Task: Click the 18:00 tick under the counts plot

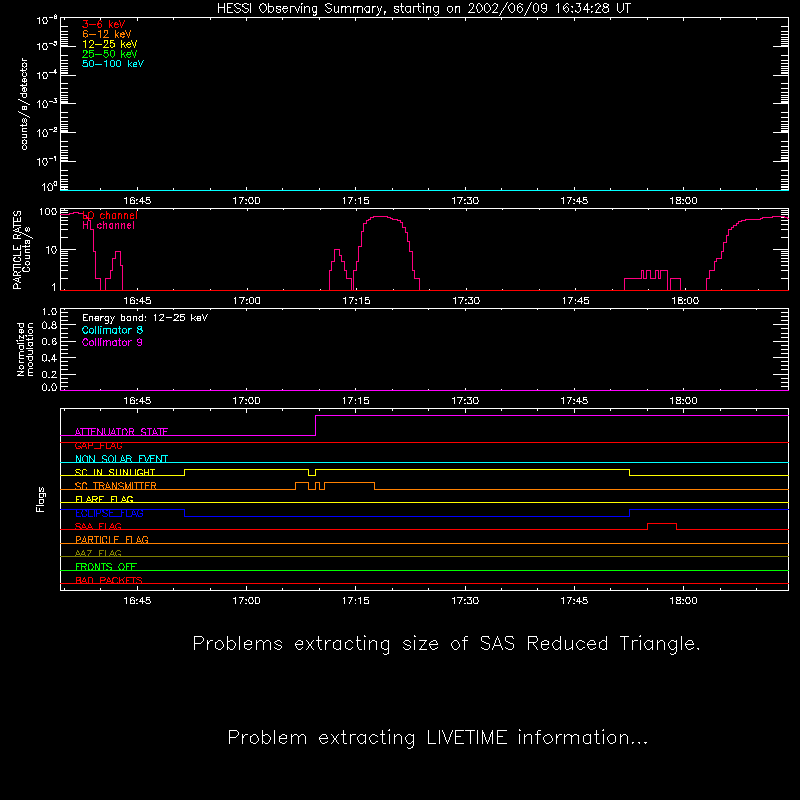Action: click(x=683, y=201)
